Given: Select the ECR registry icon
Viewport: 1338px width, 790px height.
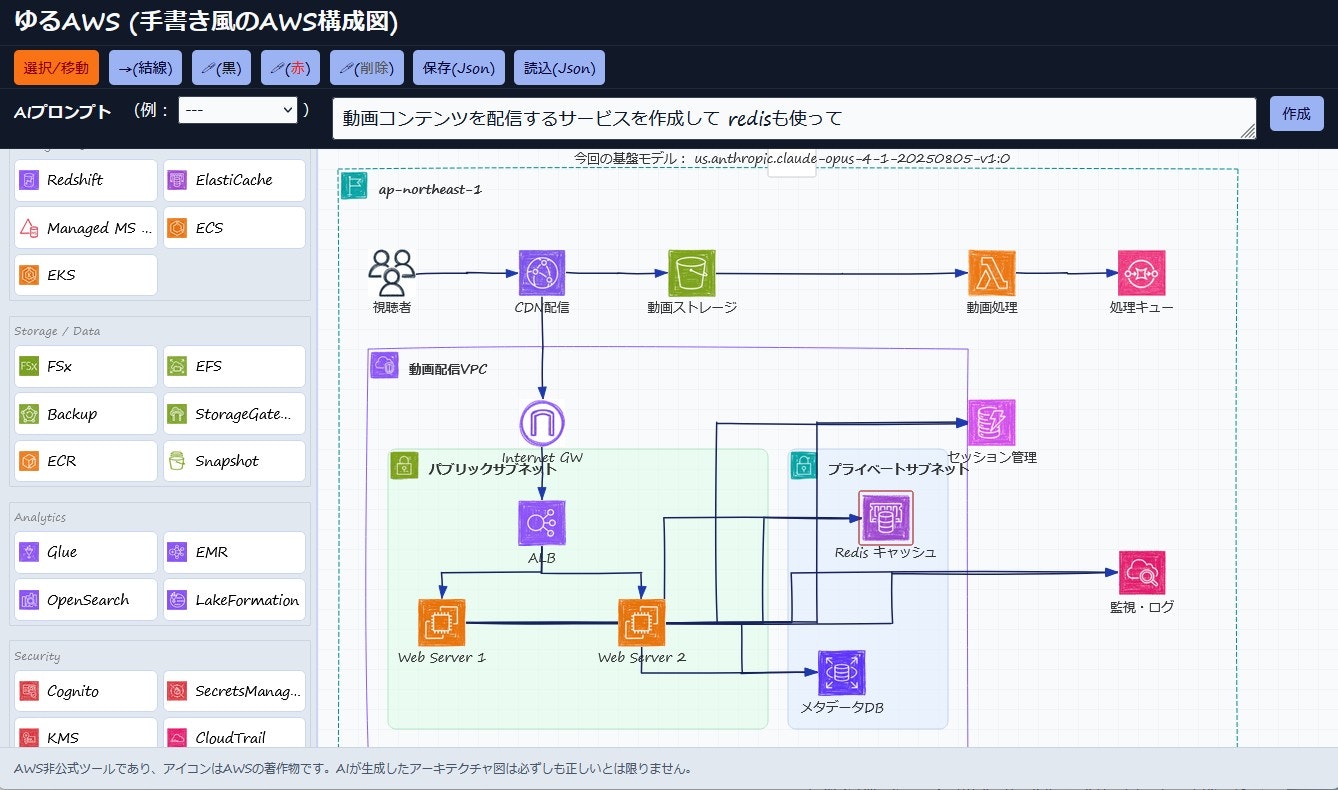Looking at the screenshot, I should [85, 460].
